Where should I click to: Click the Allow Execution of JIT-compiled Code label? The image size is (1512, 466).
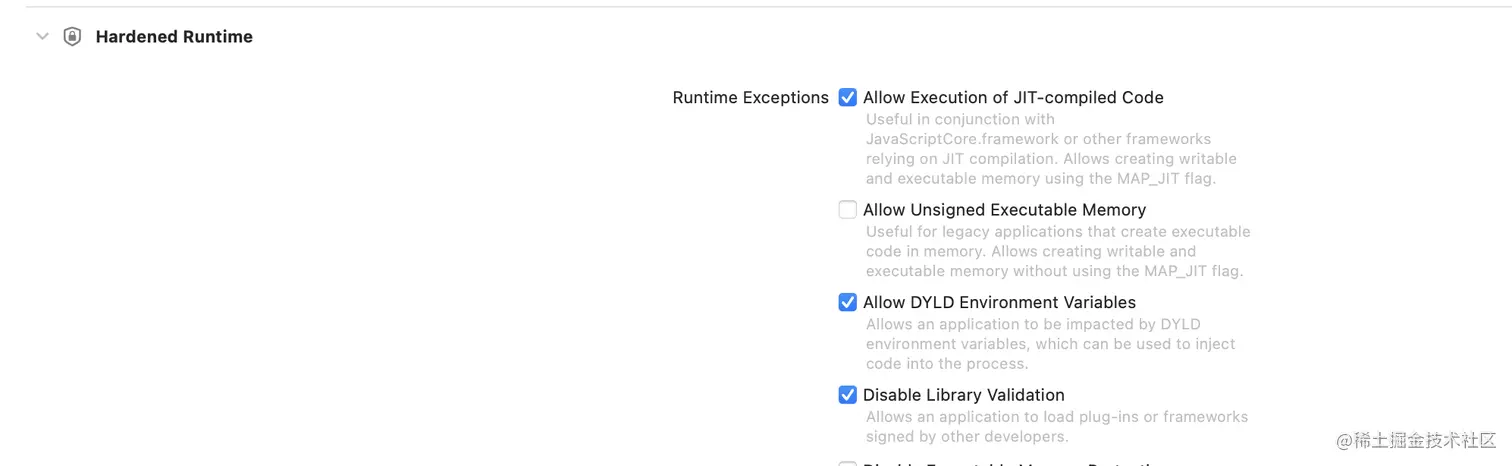(x=1012, y=98)
